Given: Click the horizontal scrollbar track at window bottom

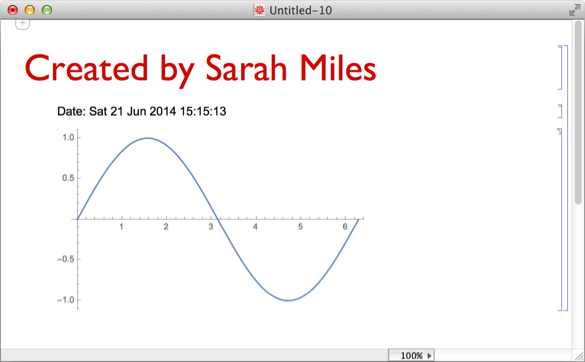Looking at the screenshot, I should (194, 355).
